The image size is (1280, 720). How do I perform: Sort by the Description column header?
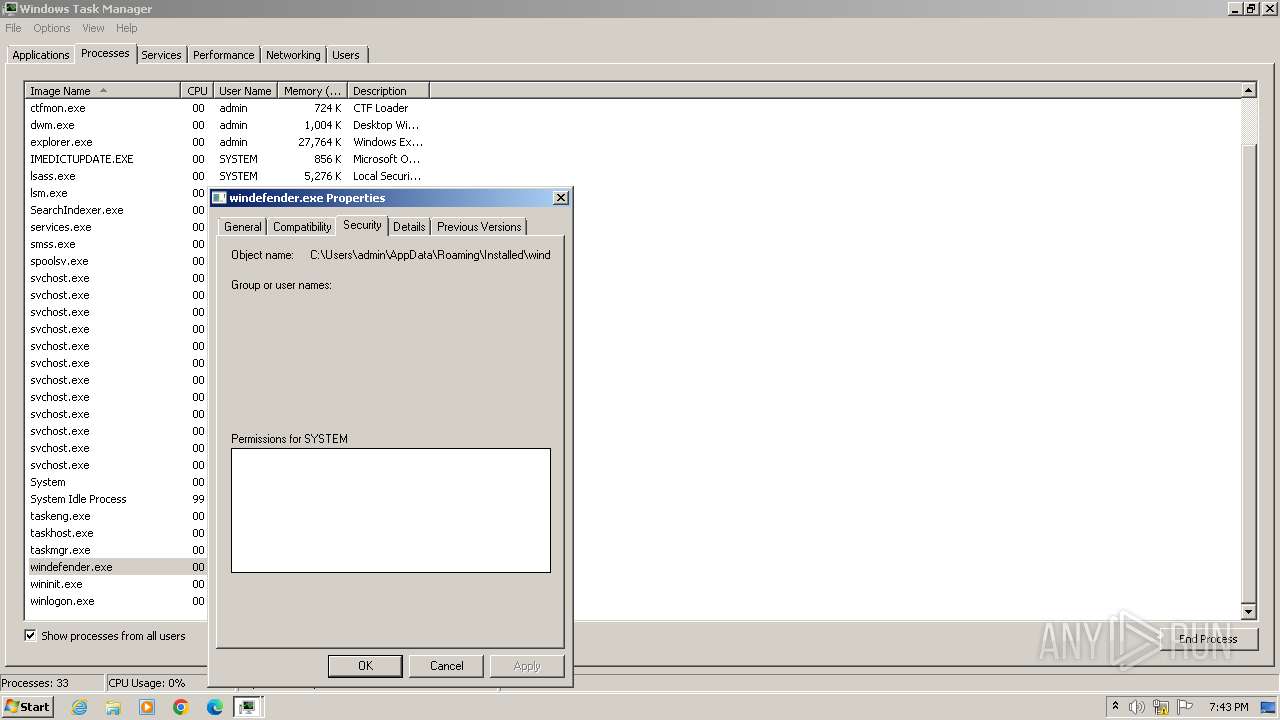pyautogui.click(x=388, y=91)
